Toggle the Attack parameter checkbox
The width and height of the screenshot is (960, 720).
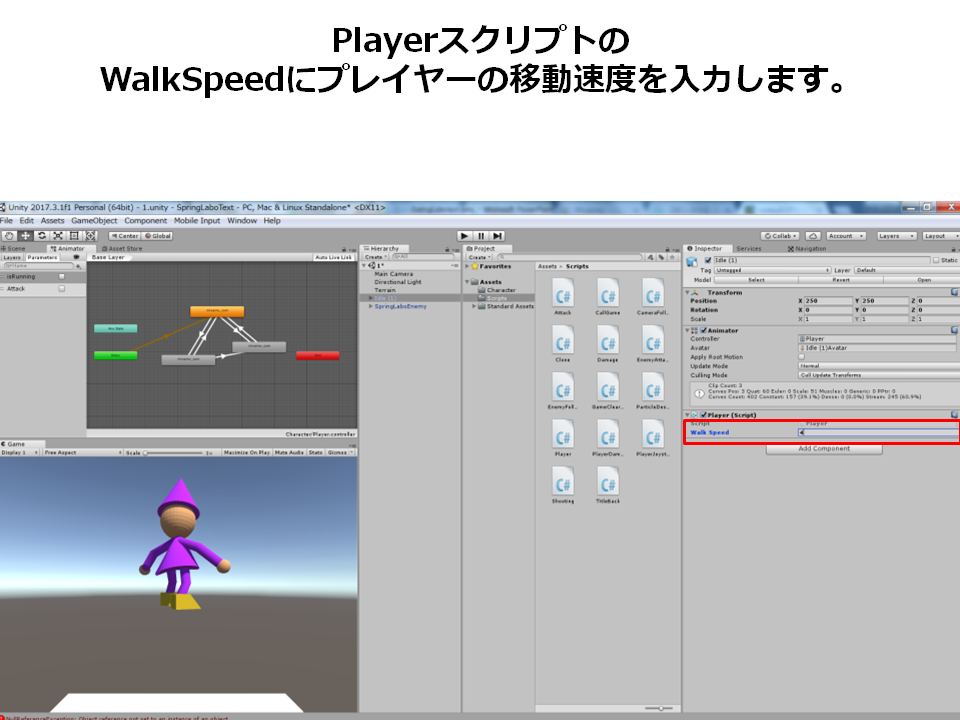tap(61, 288)
